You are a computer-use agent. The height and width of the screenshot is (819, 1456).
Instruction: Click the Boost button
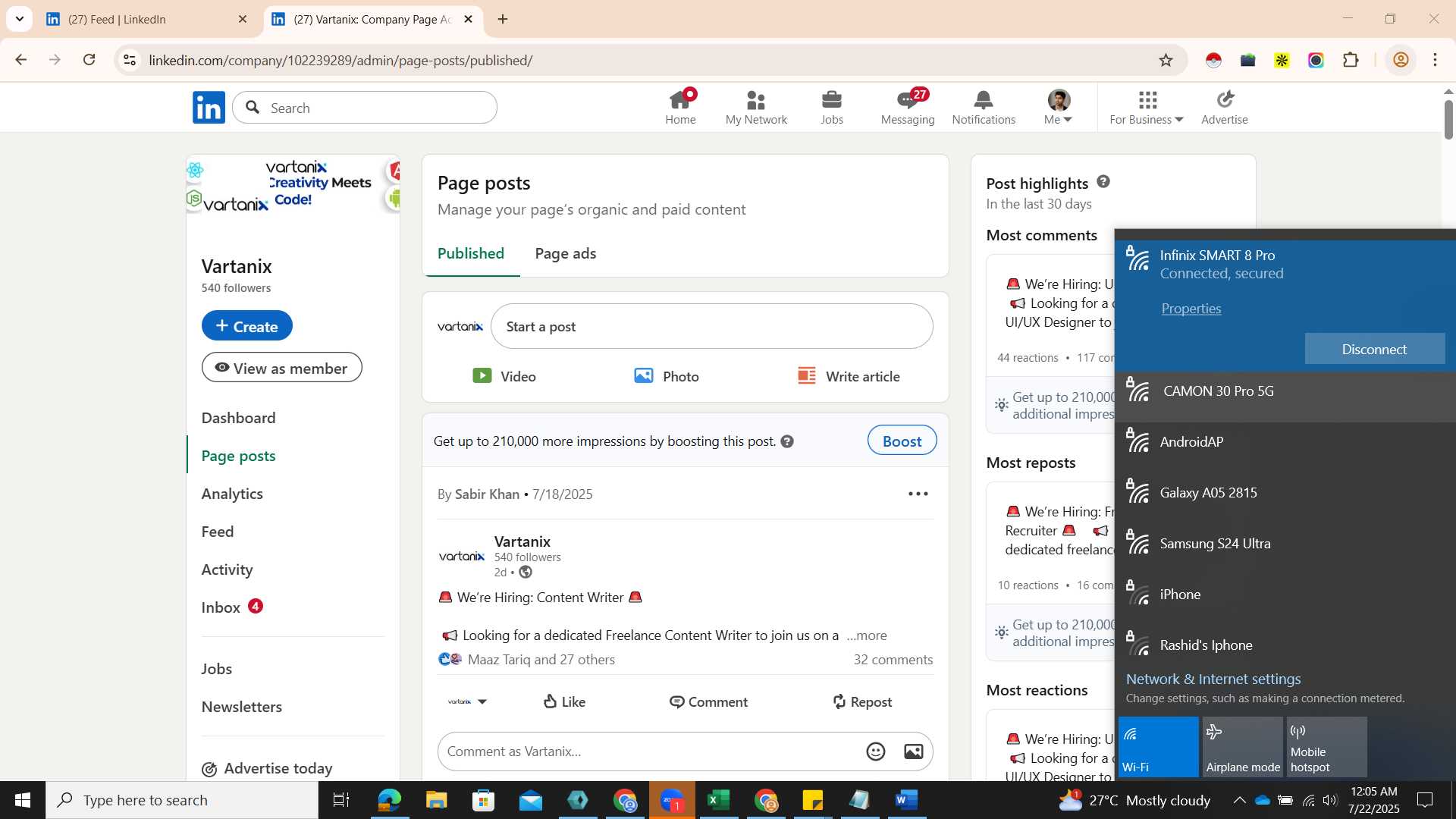(902, 441)
